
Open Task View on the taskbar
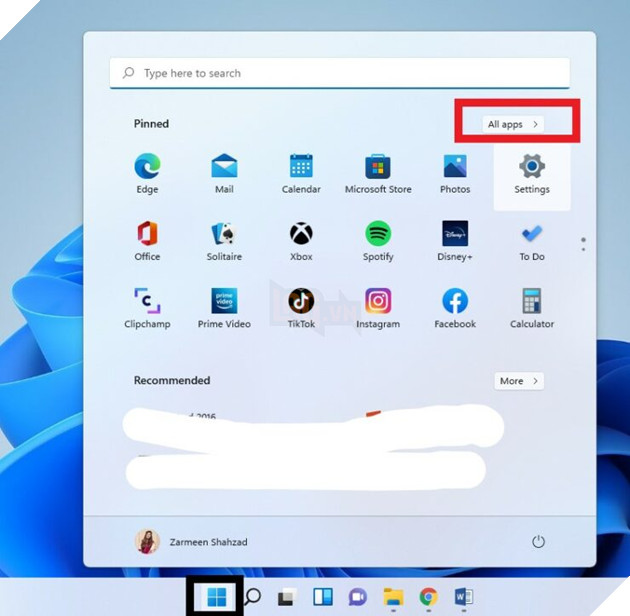[287, 597]
